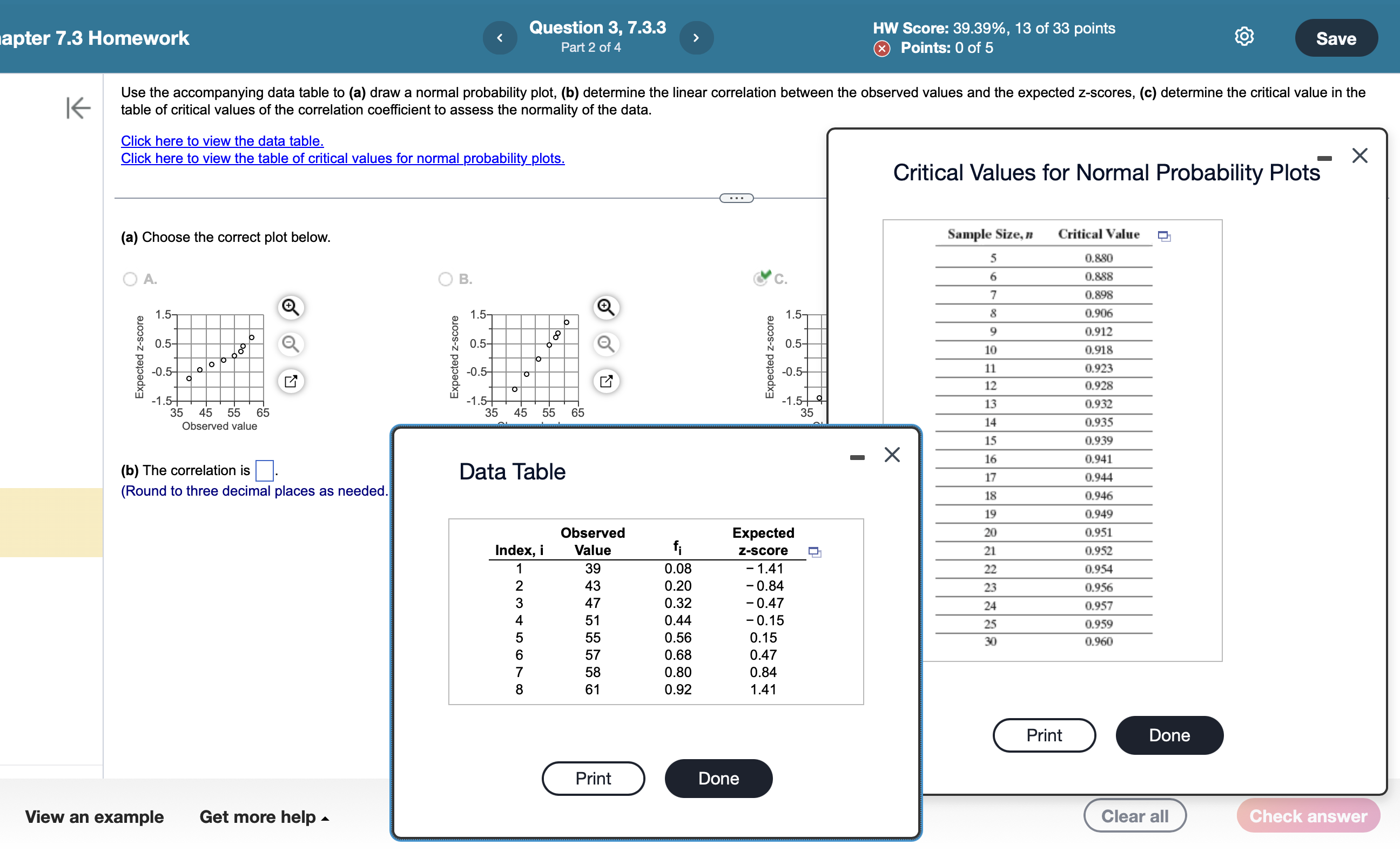The image size is (1400, 852).
Task: Open plot A in a larger view via external-link icon
Action: click(291, 381)
